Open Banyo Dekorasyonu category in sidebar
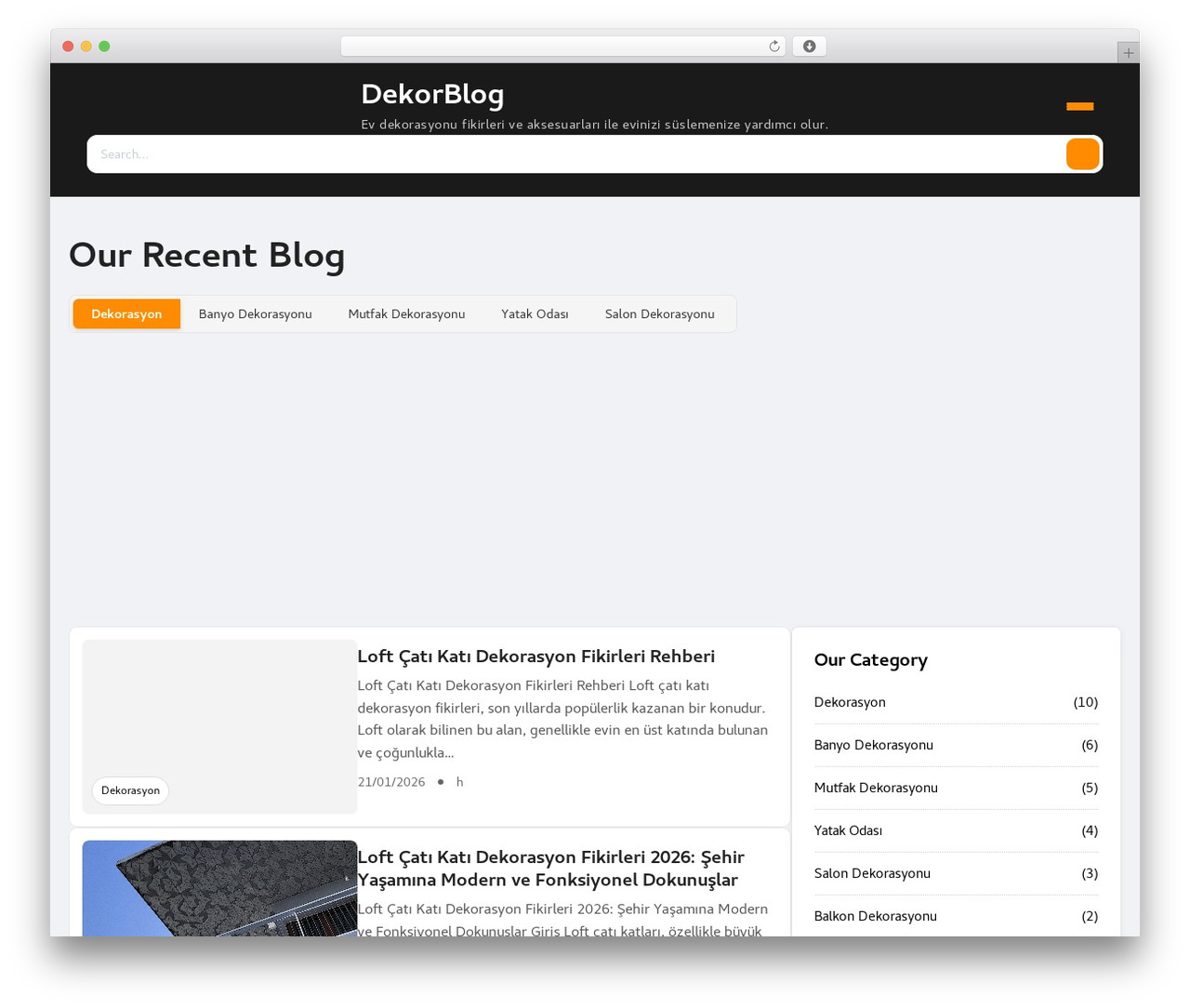 tap(874, 745)
